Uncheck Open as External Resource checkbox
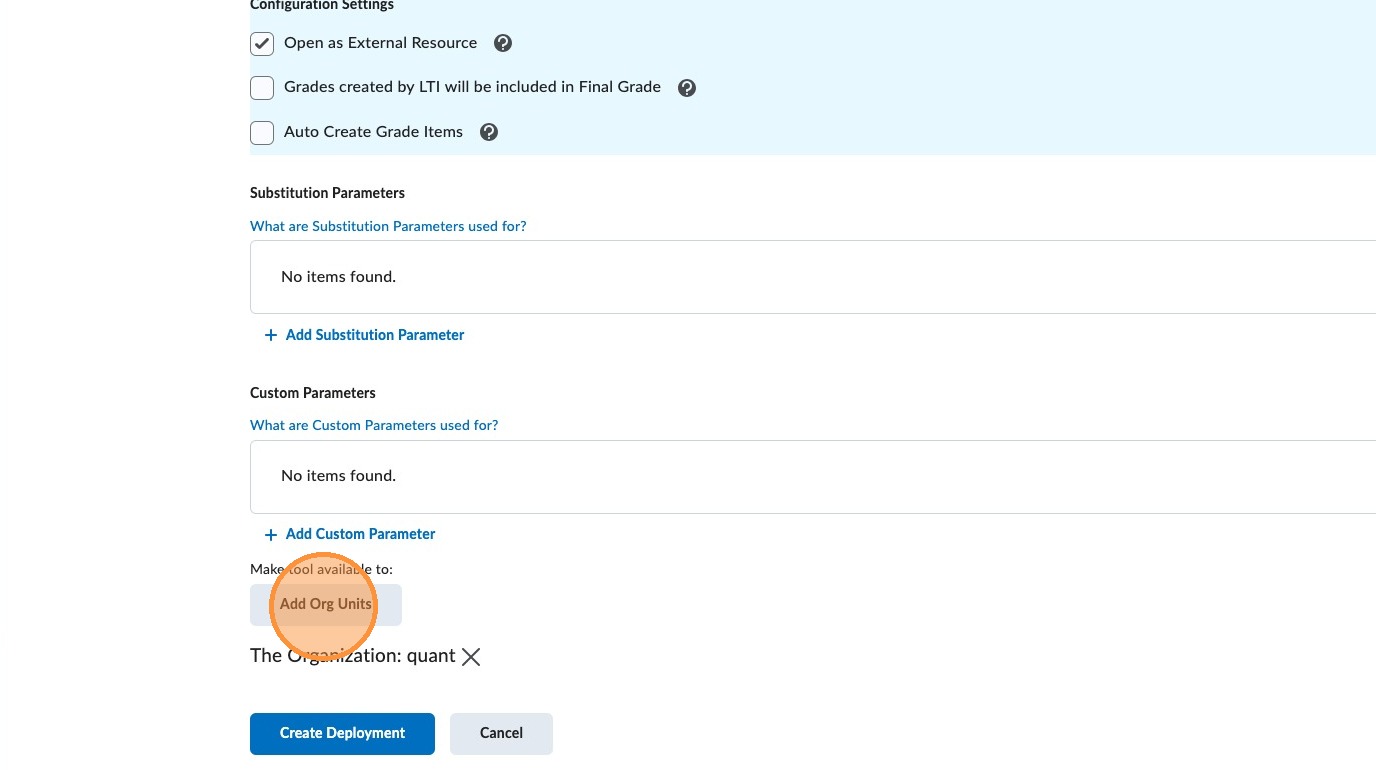Screen dimensions: 1376x770 (262, 44)
